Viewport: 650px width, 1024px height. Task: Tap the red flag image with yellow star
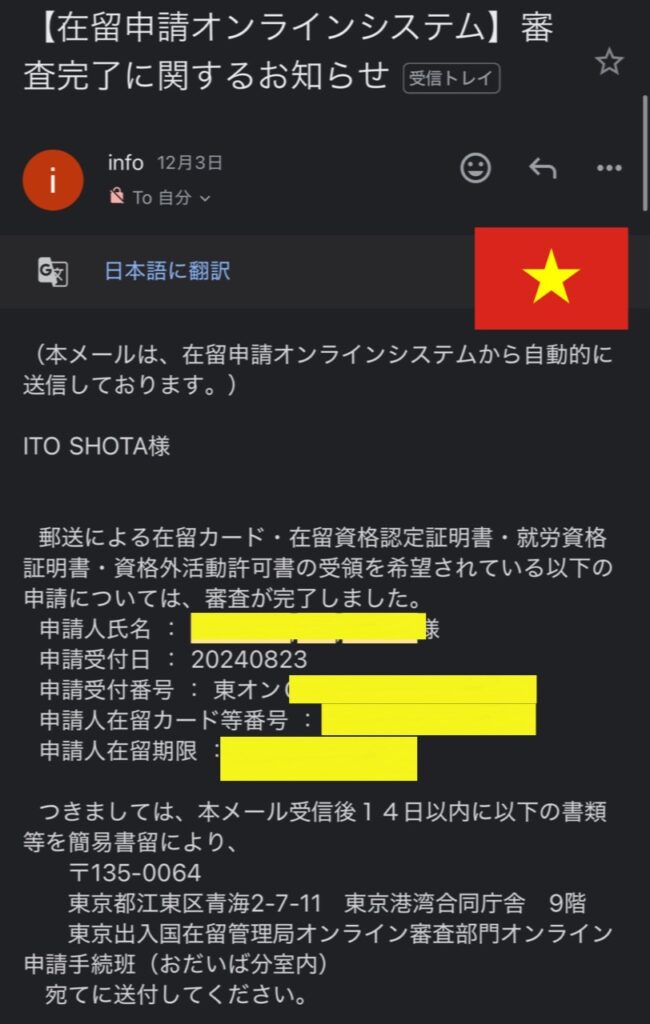point(551,278)
